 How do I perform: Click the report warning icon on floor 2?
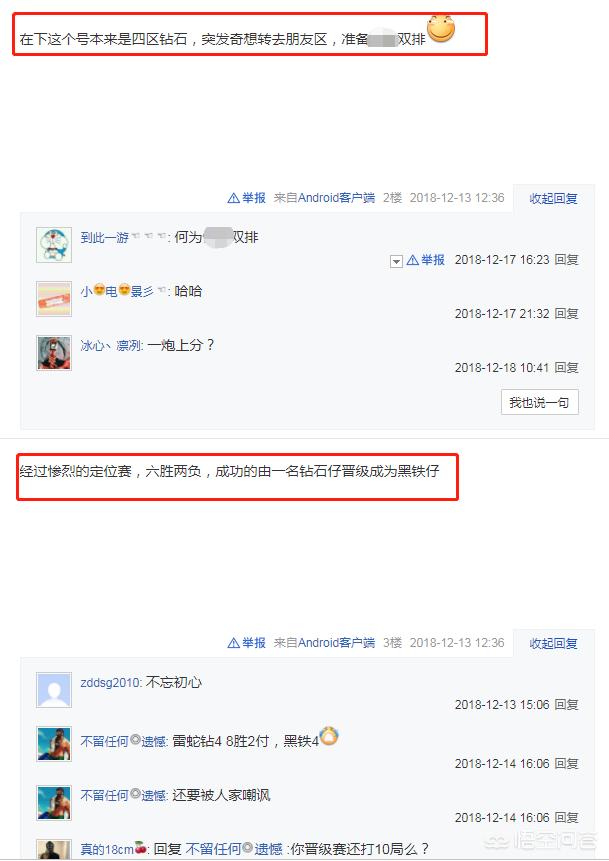233,198
